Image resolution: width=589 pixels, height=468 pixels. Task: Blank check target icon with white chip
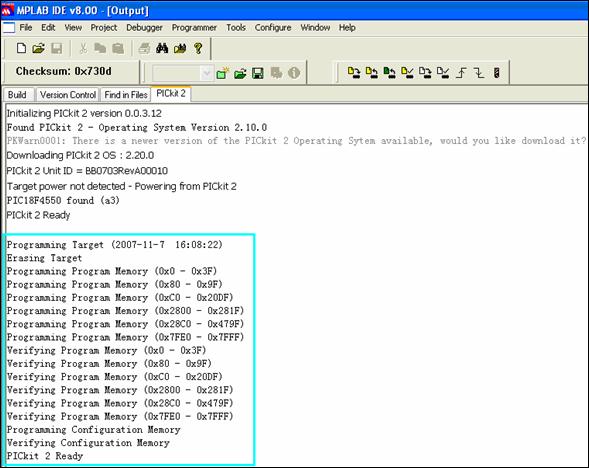click(x=443, y=72)
